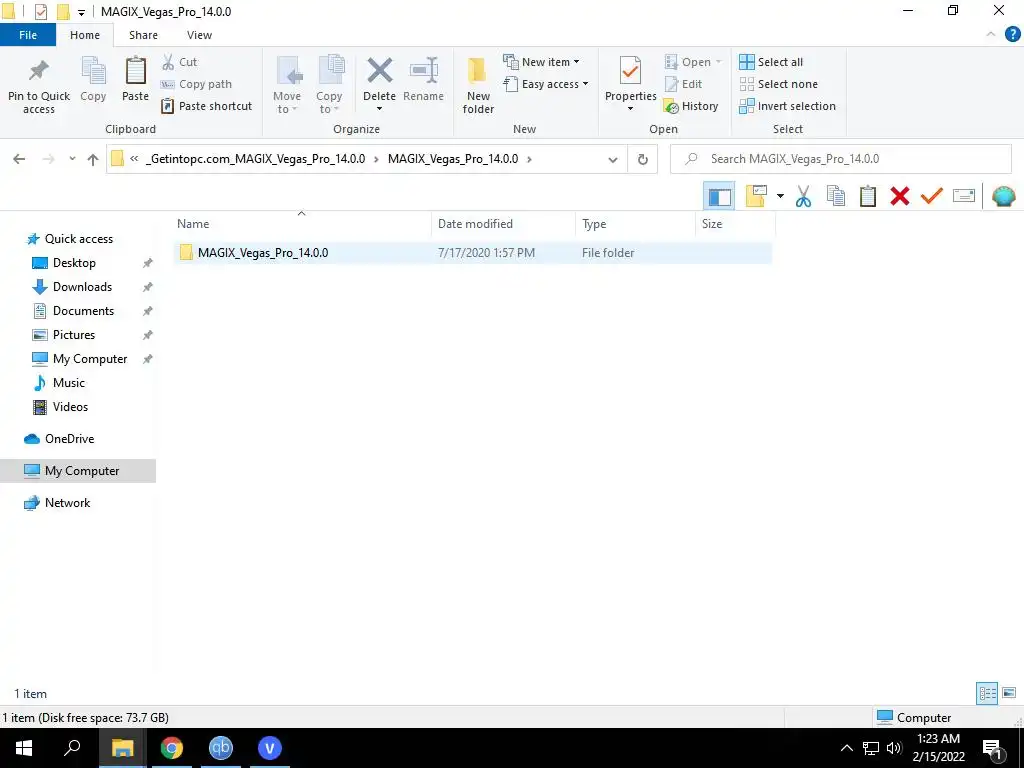
Task: Open Documents in the sidebar
Action: 83,311
